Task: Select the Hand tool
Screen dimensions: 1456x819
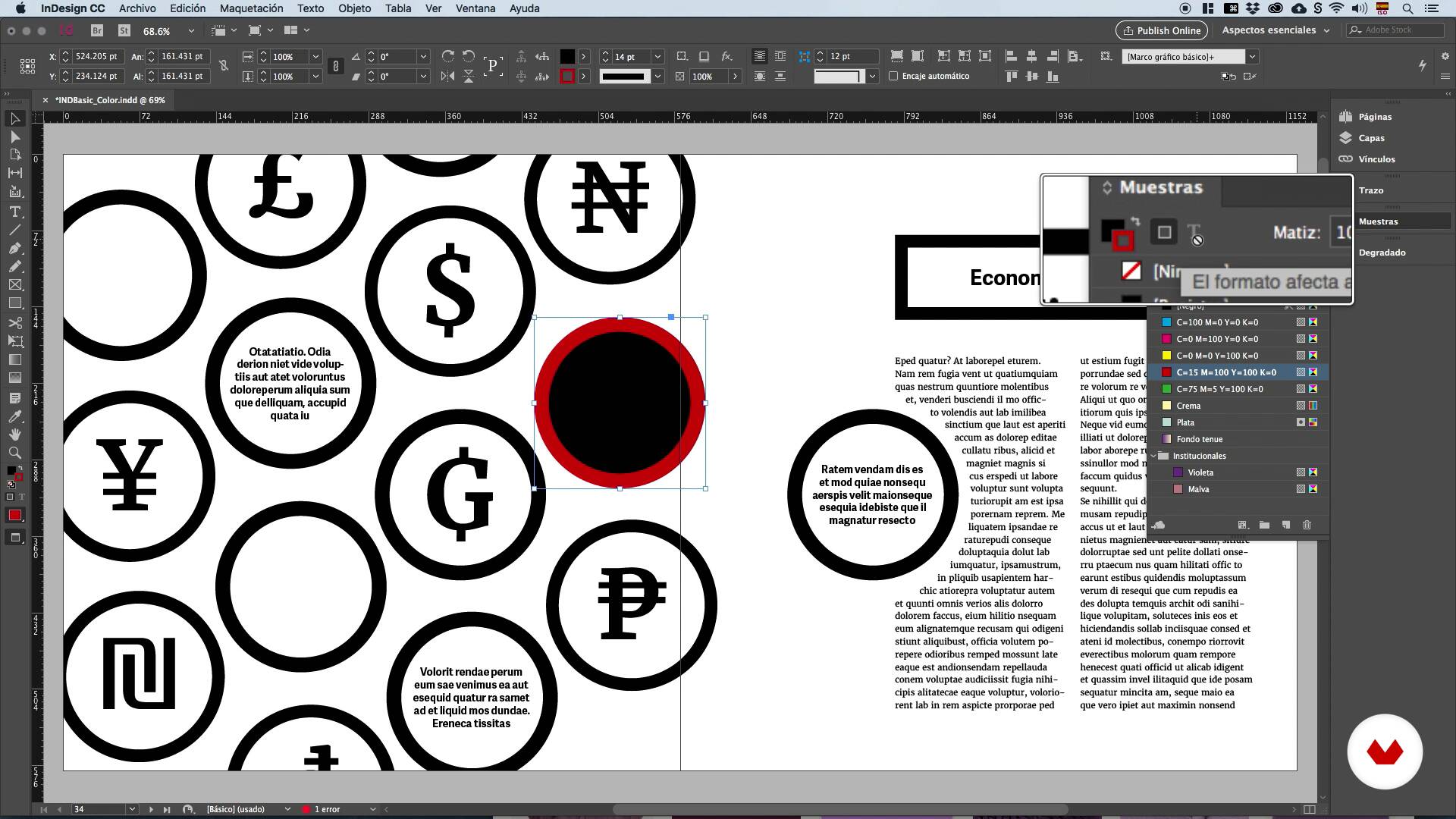Action: [x=14, y=435]
